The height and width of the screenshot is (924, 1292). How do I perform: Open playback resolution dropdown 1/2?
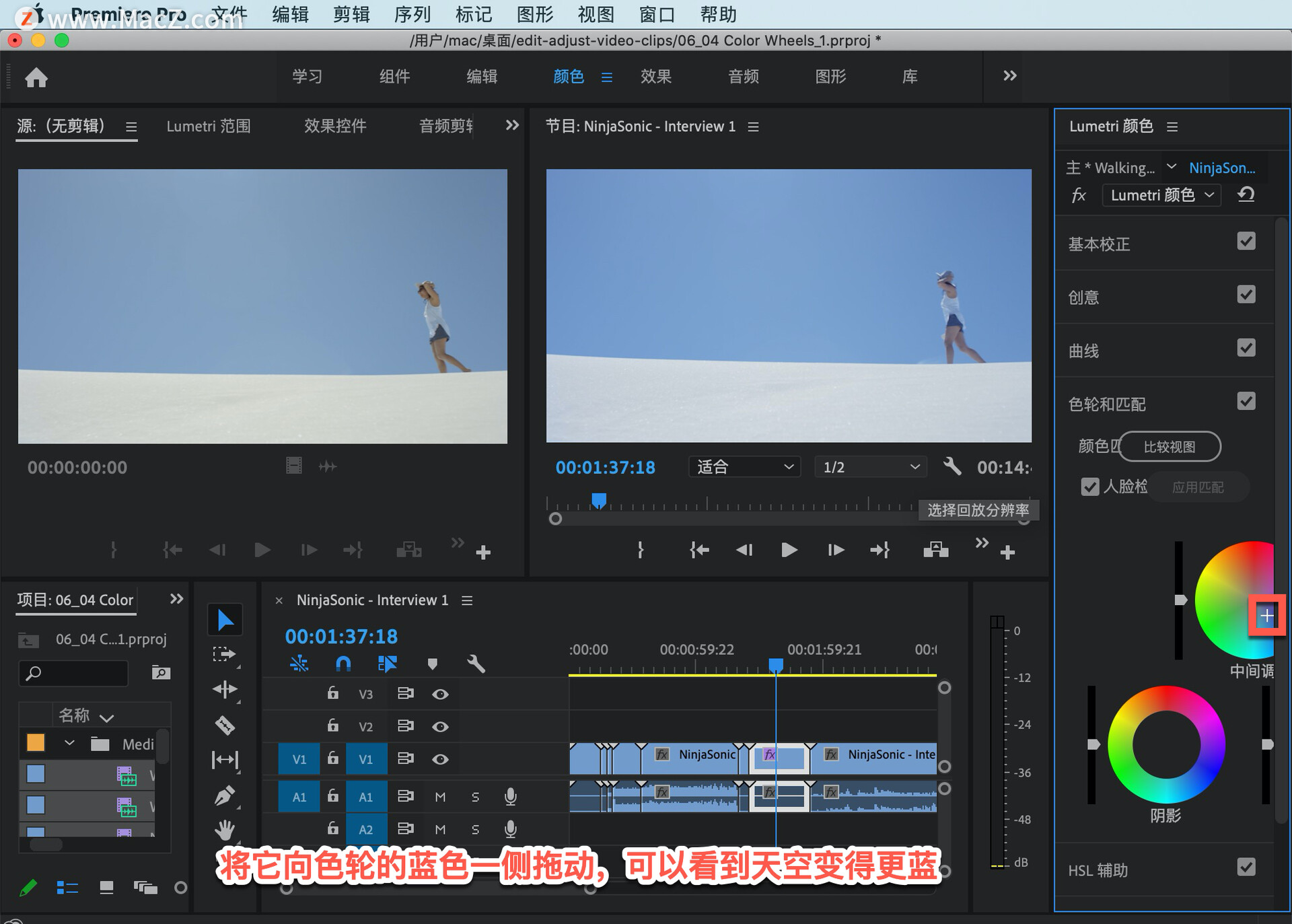click(871, 466)
